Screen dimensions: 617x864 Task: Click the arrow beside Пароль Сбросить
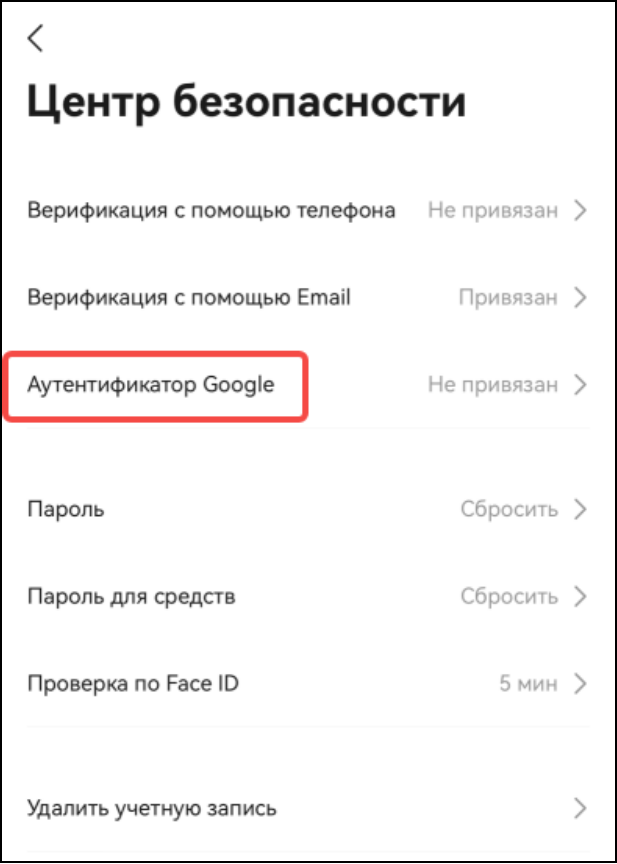pos(580,510)
